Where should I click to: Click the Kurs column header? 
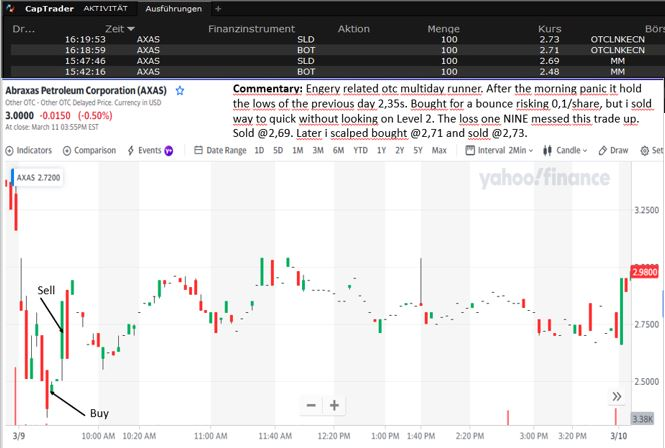point(549,29)
